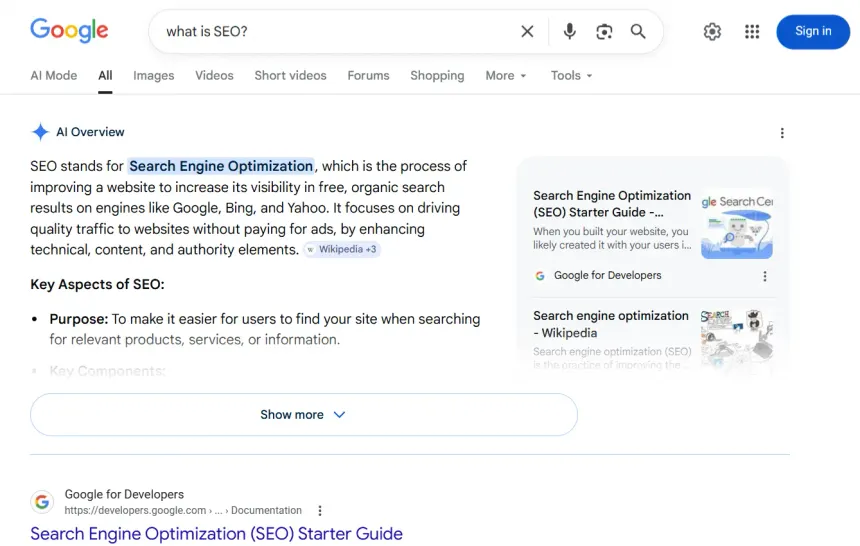
Task: Click the Google for Developers result favicon
Action: coord(42,502)
